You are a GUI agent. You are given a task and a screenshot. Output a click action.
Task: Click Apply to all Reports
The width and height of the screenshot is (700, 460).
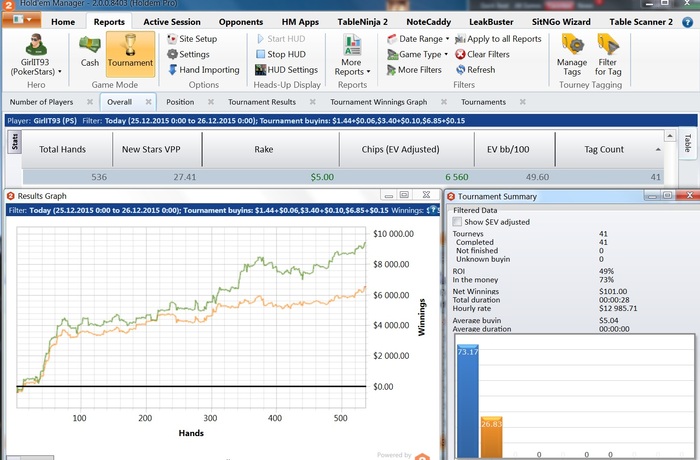click(x=498, y=39)
